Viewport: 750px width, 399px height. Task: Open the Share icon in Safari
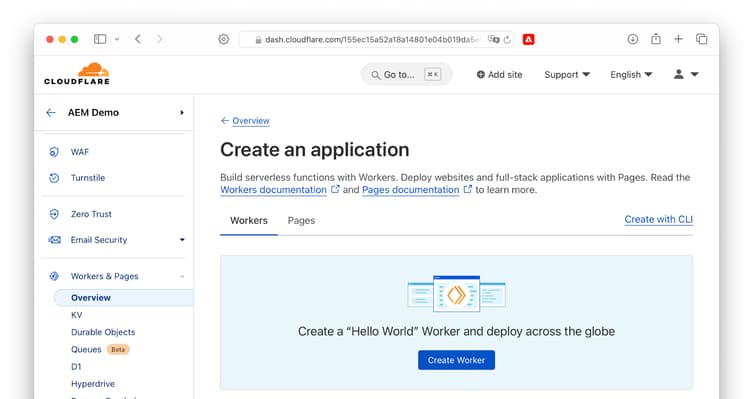tap(656, 39)
